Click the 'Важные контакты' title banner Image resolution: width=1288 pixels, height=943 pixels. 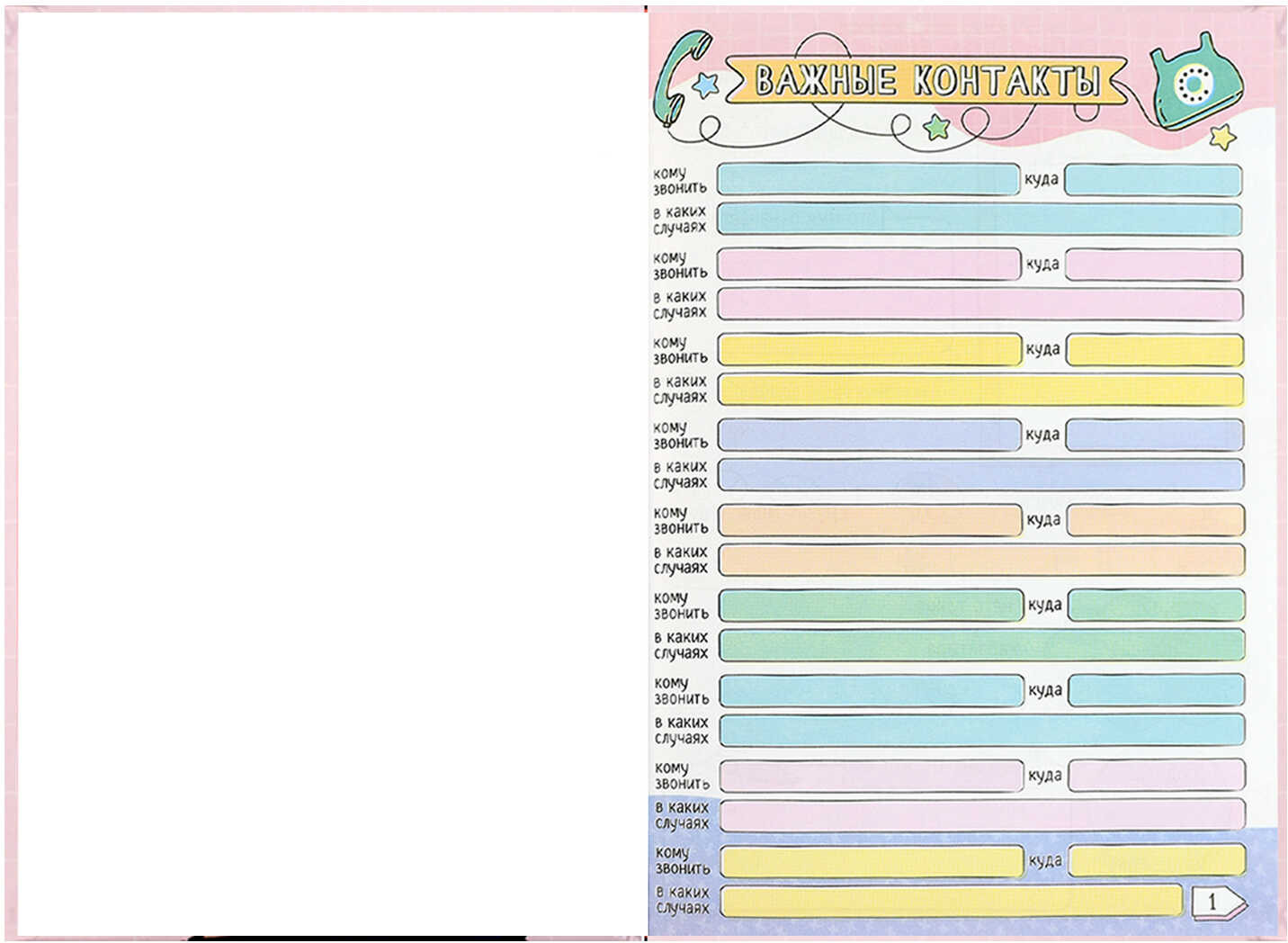pyautogui.click(x=926, y=80)
